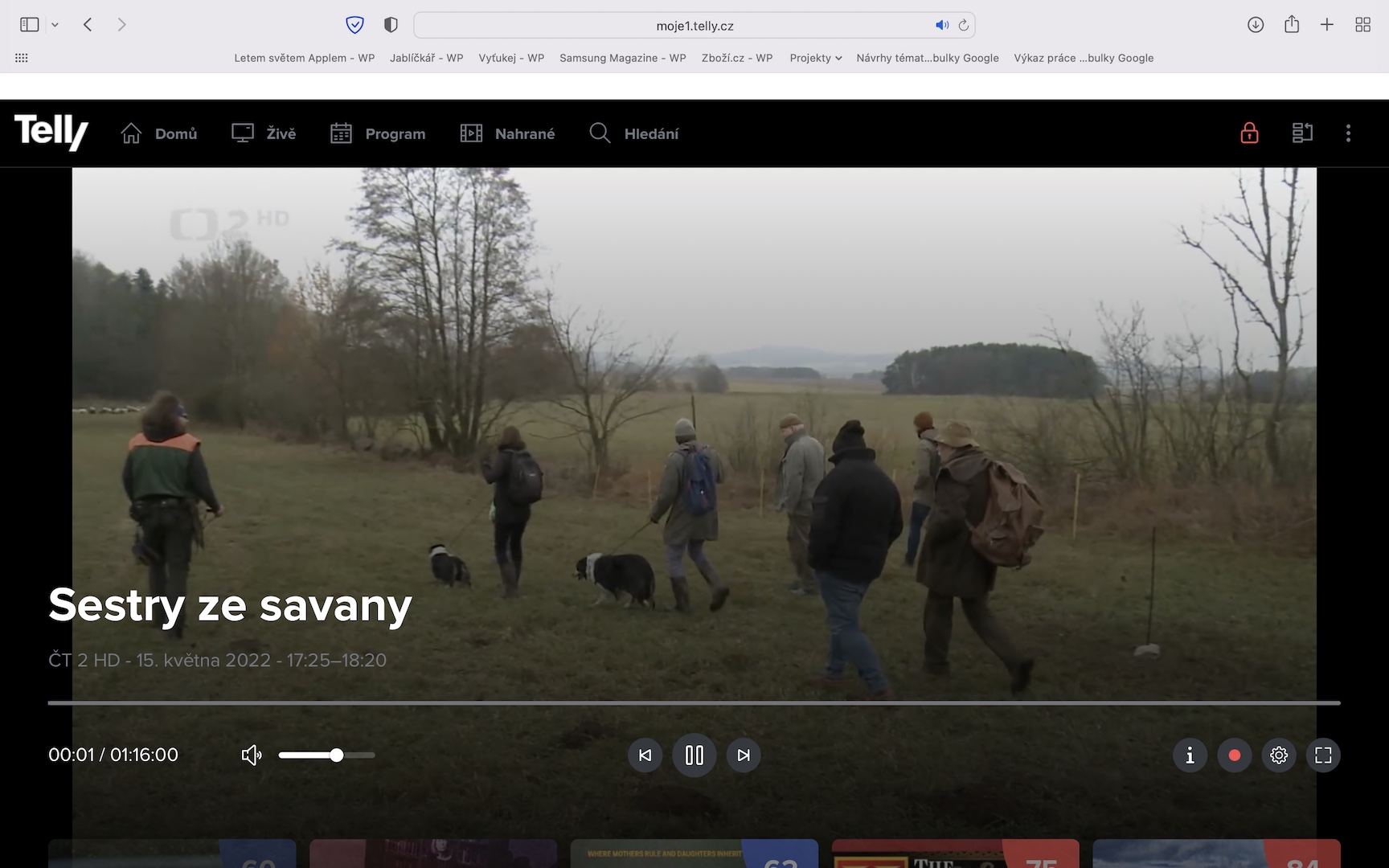Open bookmark Vyťukej - WP
Image resolution: width=1389 pixels, height=868 pixels.
511,58
